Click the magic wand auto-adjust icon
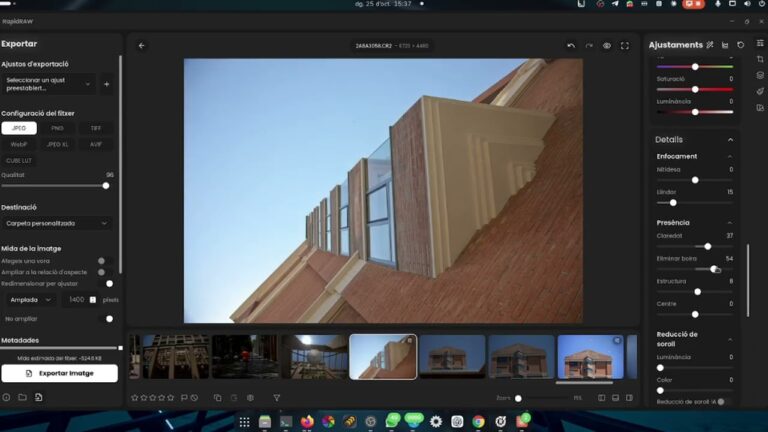The height and width of the screenshot is (432, 768). coord(710,45)
